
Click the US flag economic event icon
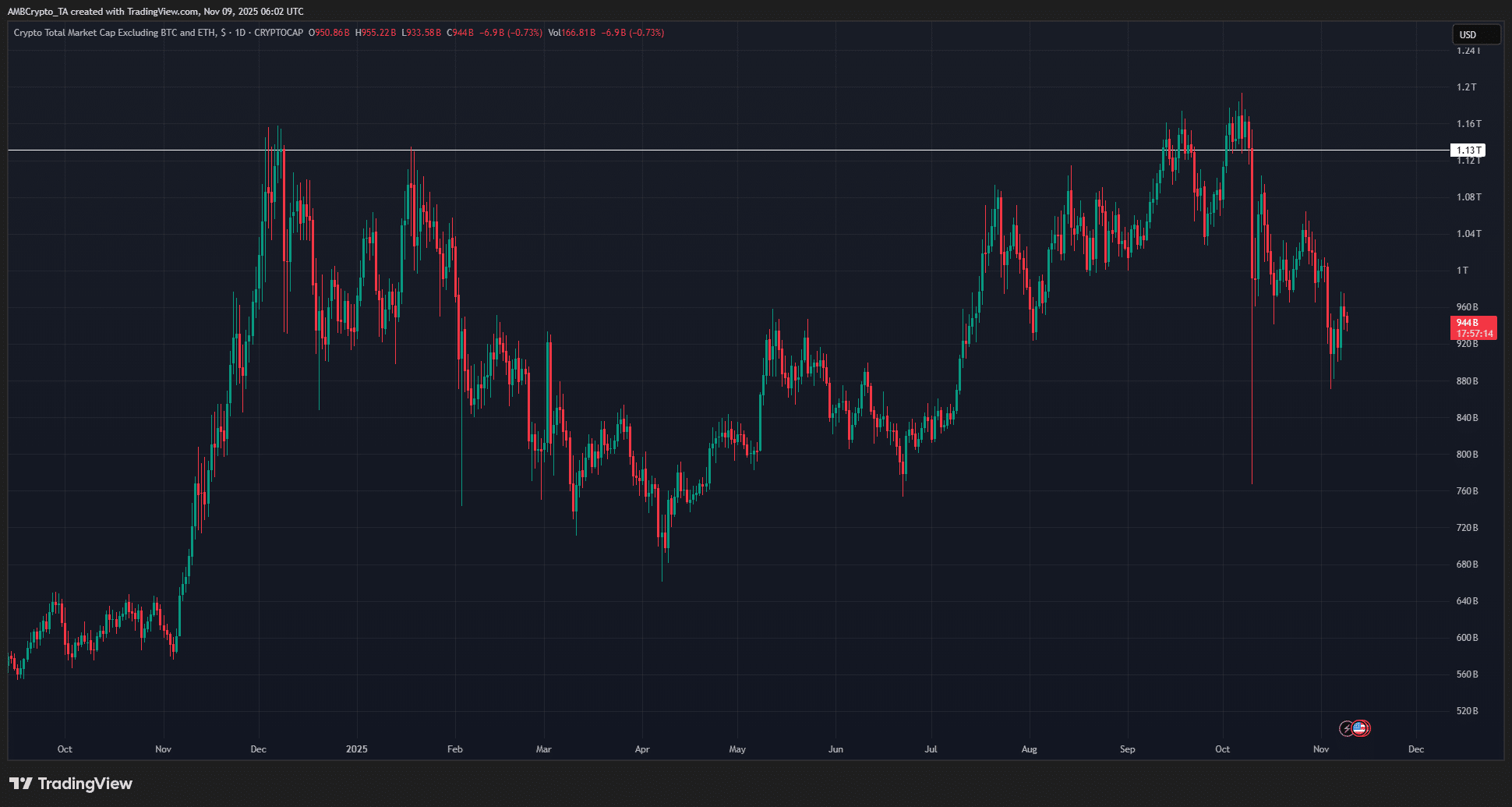(1360, 728)
